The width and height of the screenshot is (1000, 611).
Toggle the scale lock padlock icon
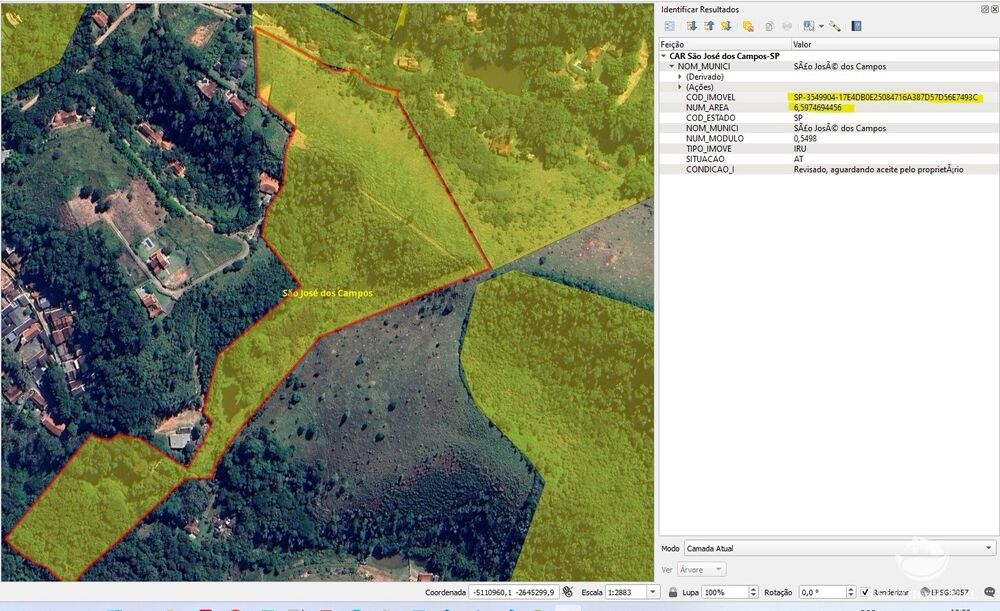tap(670, 592)
